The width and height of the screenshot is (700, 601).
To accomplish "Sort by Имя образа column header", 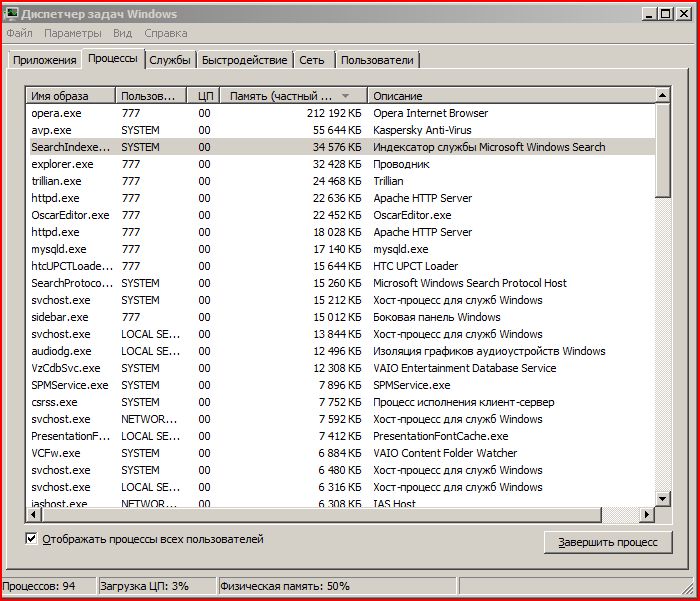I will click(x=70, y=96).
